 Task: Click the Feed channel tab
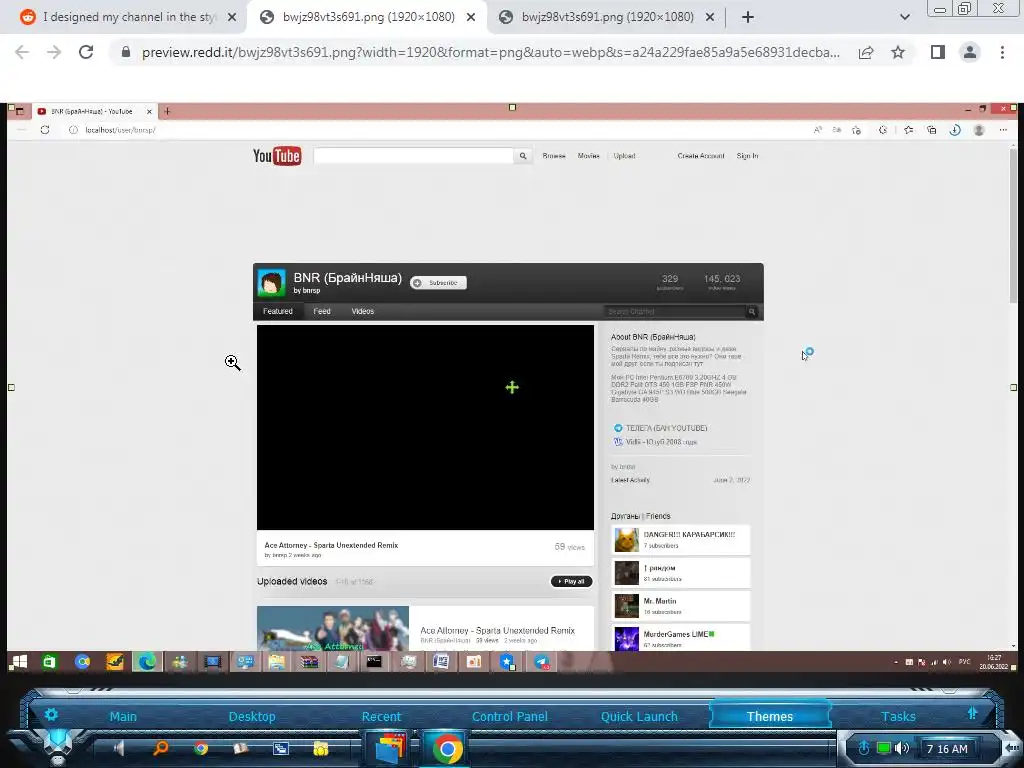pos(322,311)
